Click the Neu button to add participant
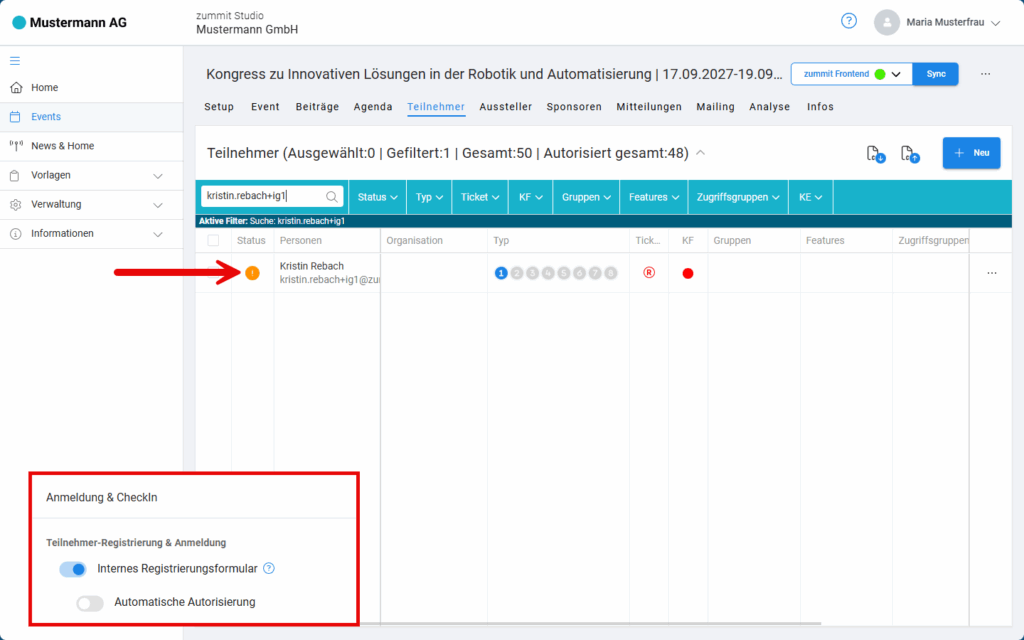This screenshot has width=1024, height=640. tap(971, 153)
